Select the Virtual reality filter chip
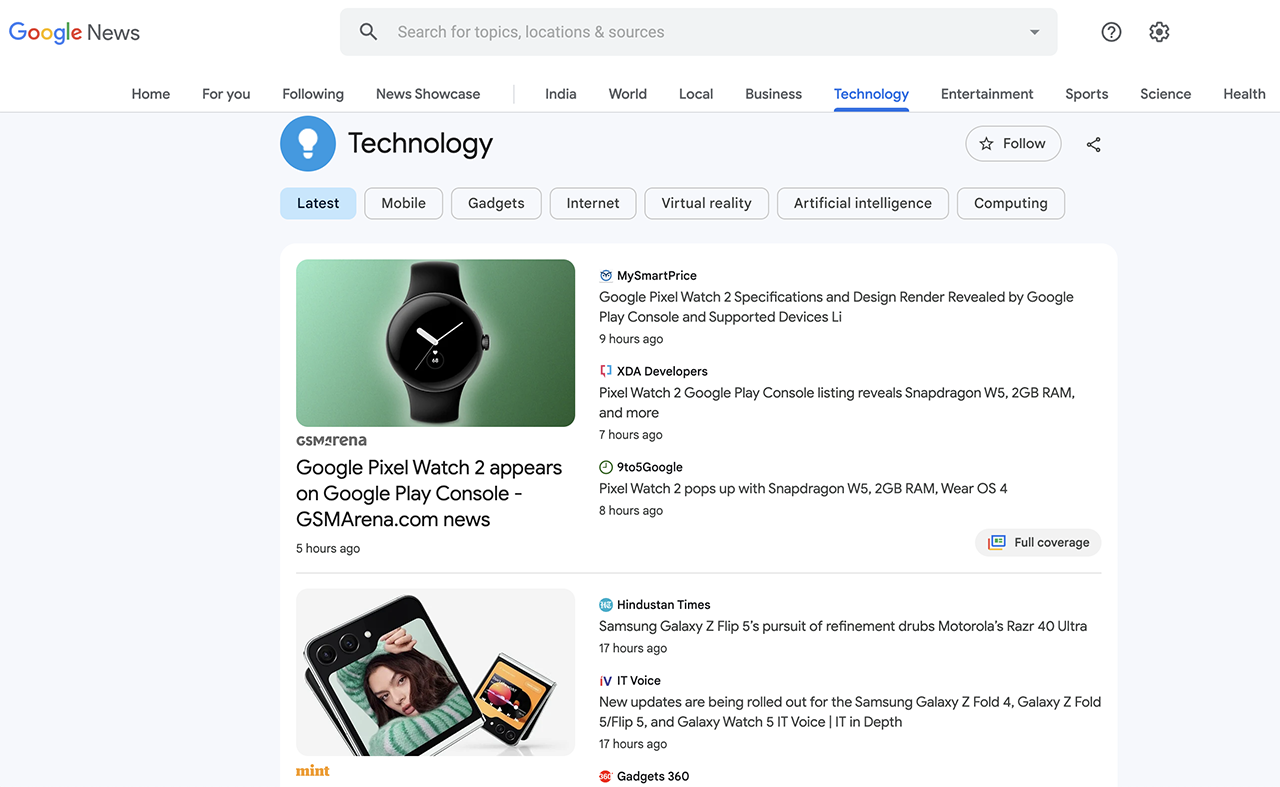Image resolution: width=1280 pixels, height=787 pixels. tap(706, 203)
